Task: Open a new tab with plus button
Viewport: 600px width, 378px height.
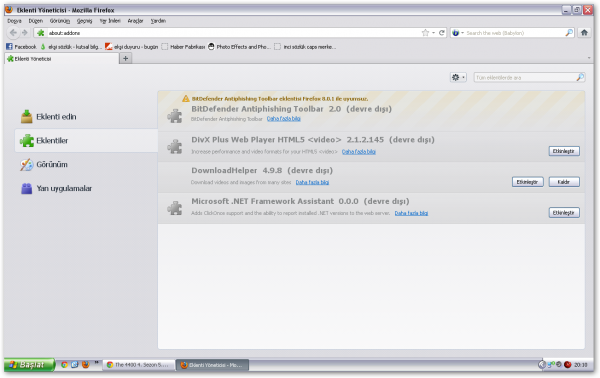Action: (126, 58)
